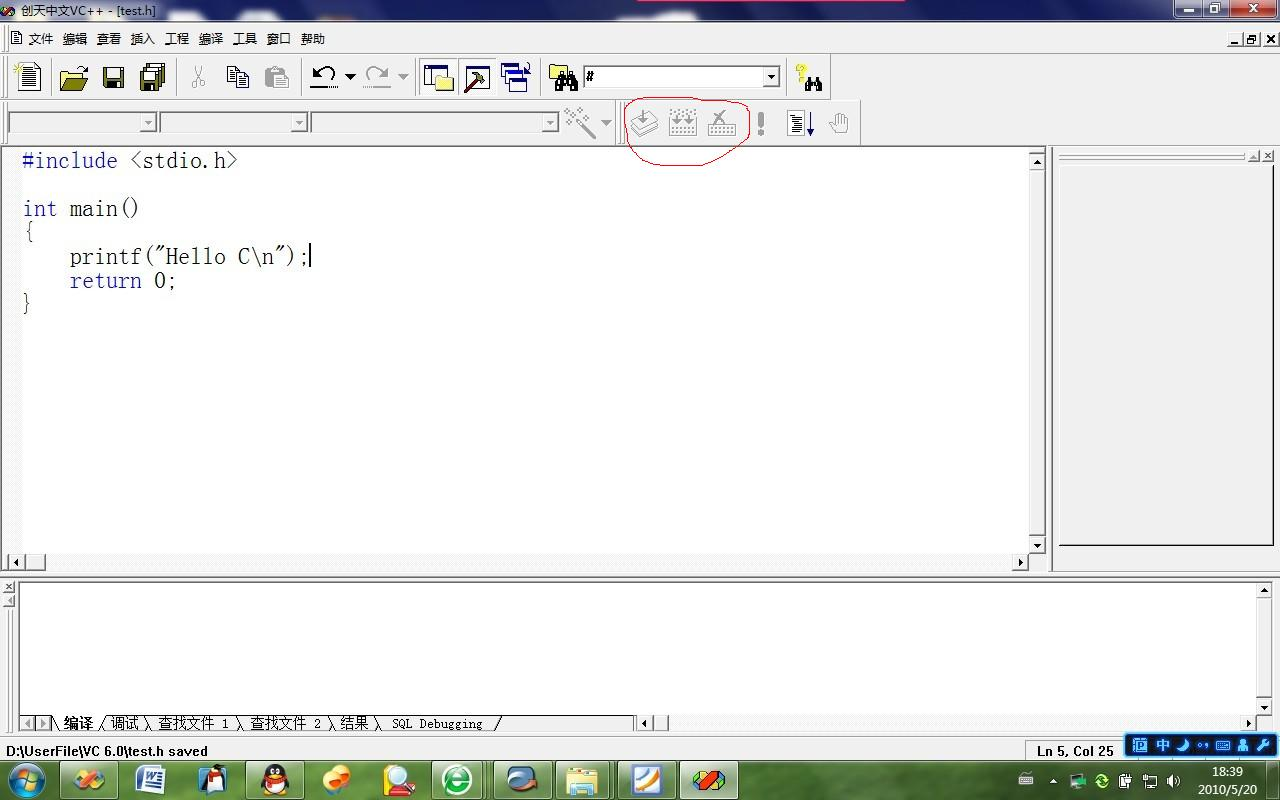Start debugging with Go icon
Screen dimensions: 1280x800
800,123
